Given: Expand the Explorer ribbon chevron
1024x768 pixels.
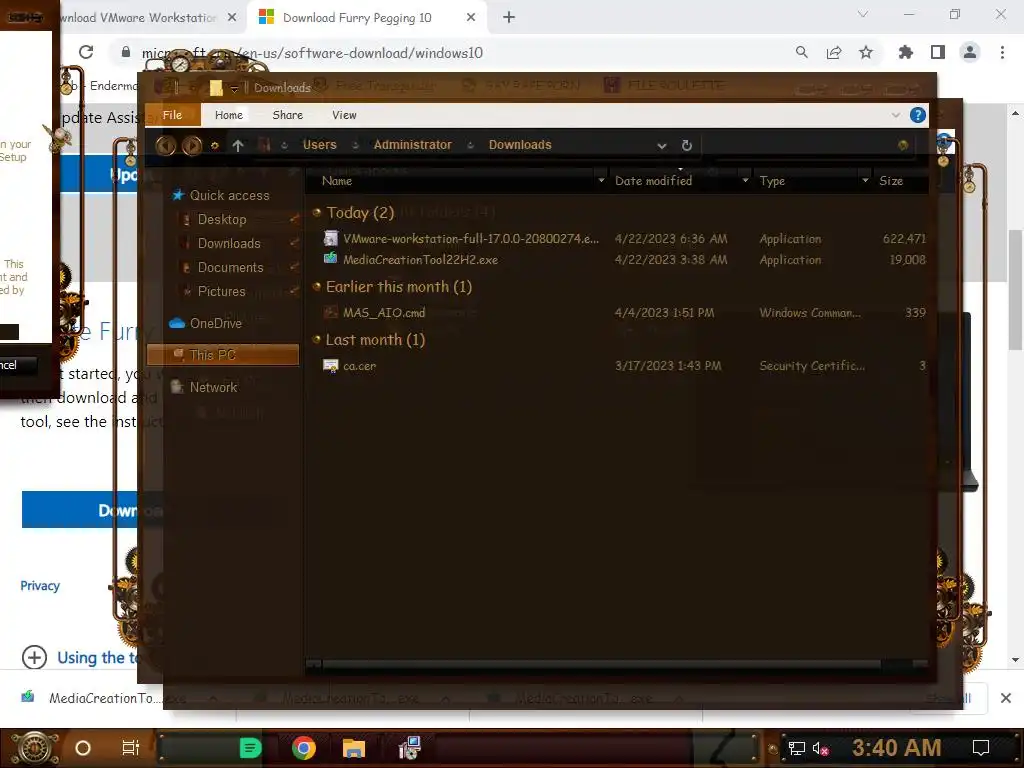Looking at the screenshot, I should [x=895, y=116].
